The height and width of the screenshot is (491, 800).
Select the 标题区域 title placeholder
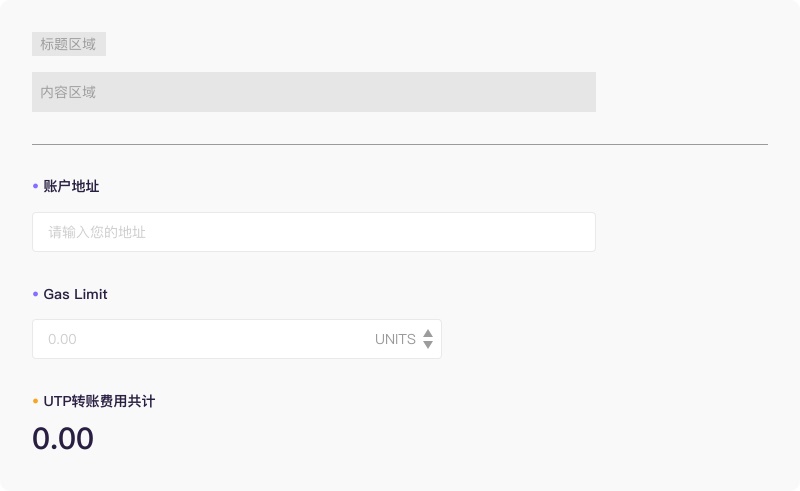69,44
